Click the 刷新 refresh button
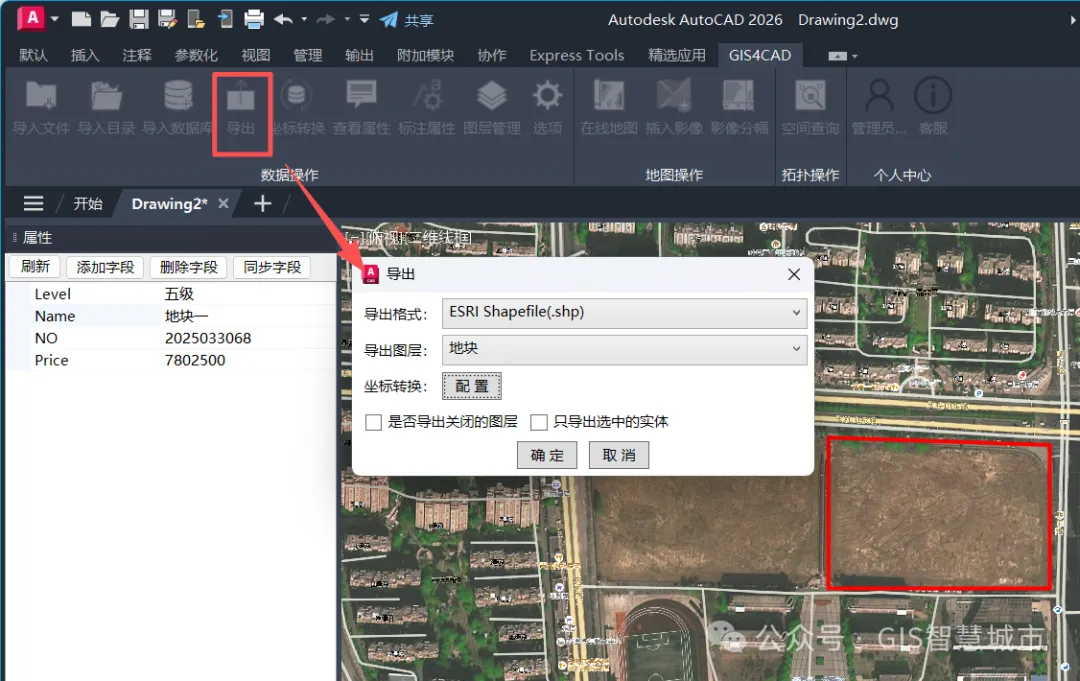This screenshot has height=681, width=1080. coord(34,266)
